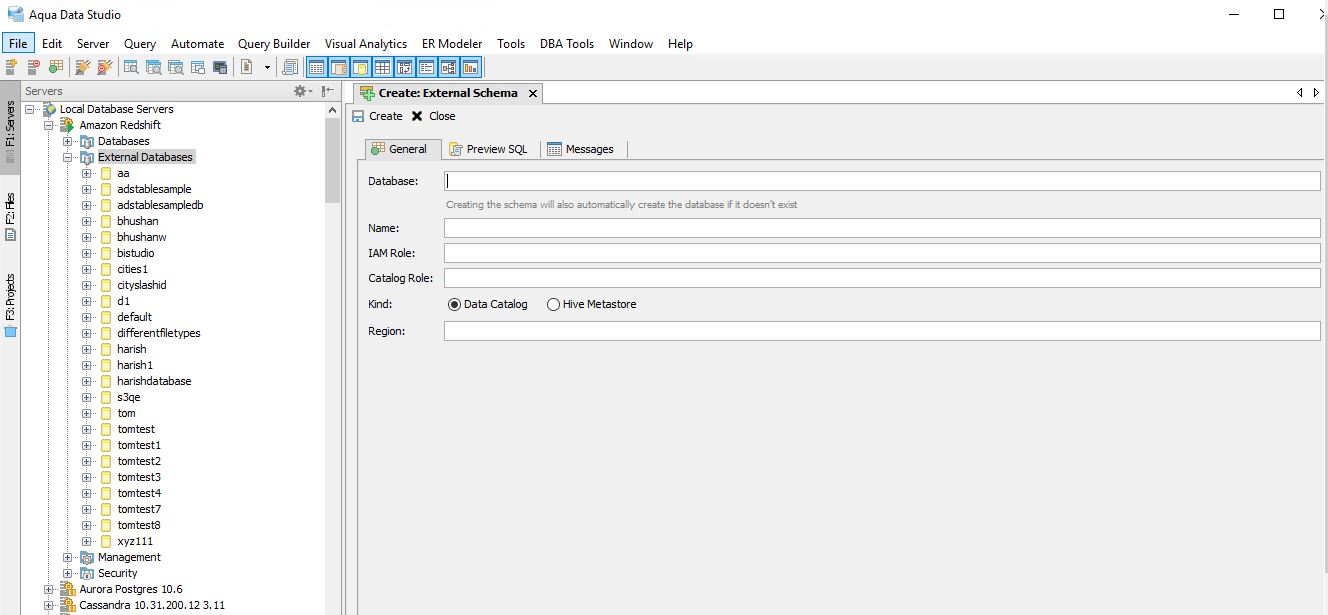This screenshot has height=615, width=1328.
Task: Click the Create text button
Action: click(x=386, y=116)
